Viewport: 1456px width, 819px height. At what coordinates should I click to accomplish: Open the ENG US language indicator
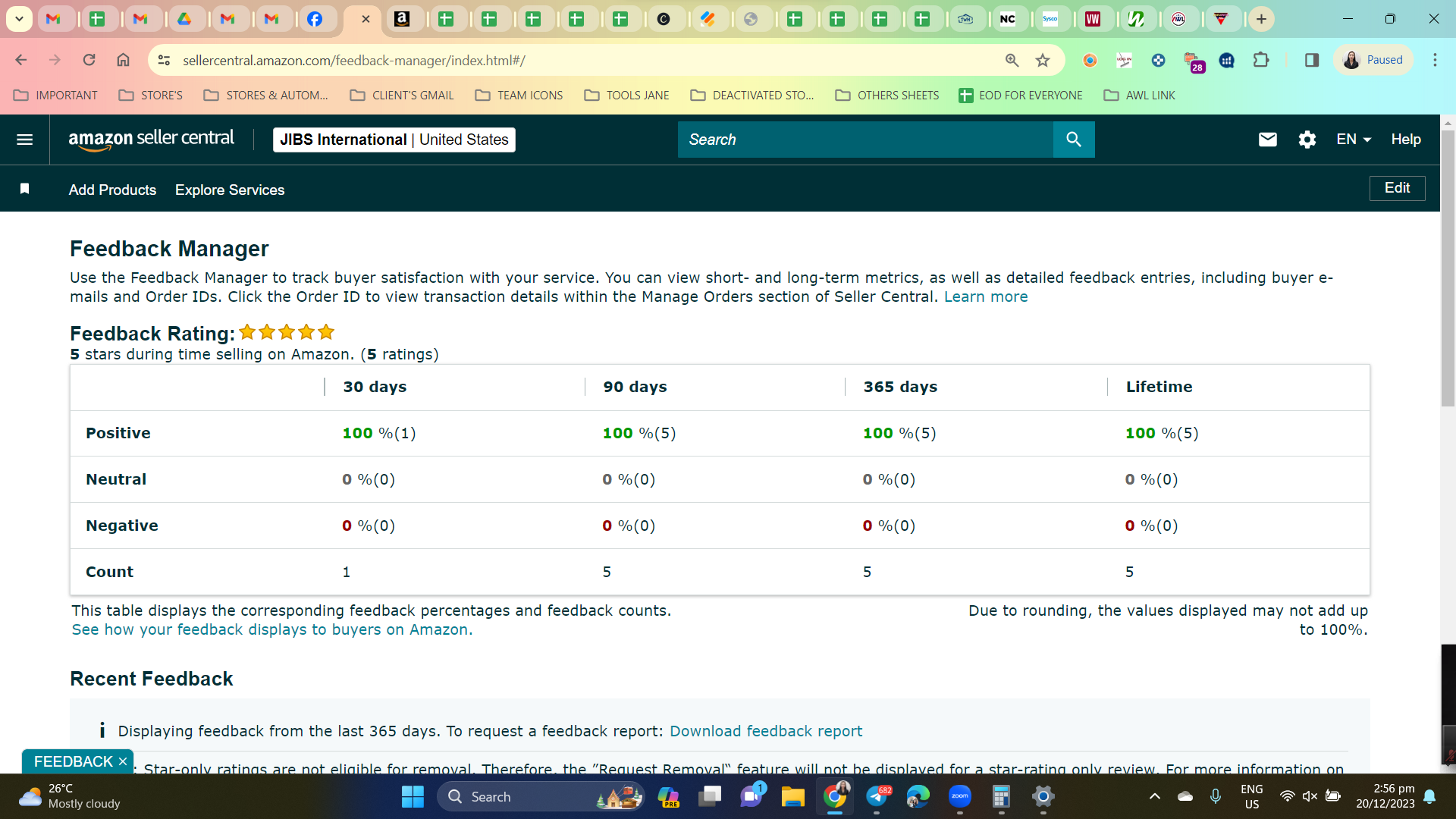coord(1251,796)
